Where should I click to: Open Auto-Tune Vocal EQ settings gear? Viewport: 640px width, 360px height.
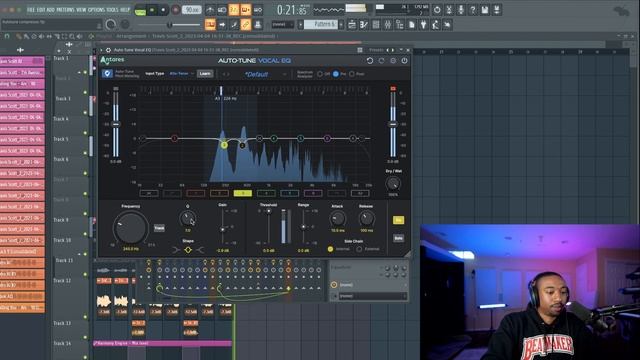pos(393,61)
